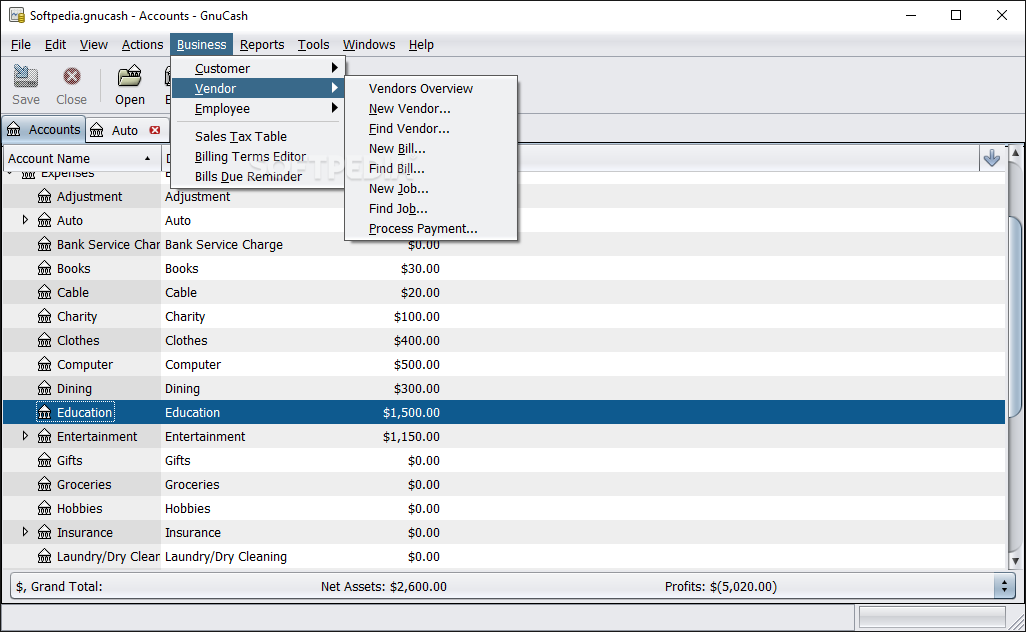Click the Gifts account bank icon
Viewport: 1026px width, 632px height.
[44, 461]
